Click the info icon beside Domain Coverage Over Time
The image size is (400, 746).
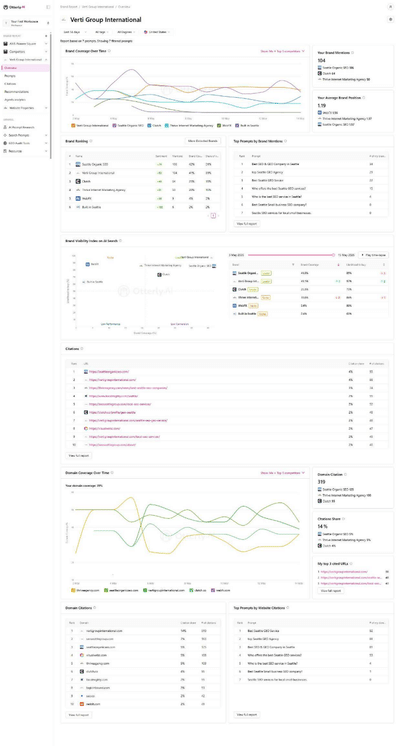[112, 473]
